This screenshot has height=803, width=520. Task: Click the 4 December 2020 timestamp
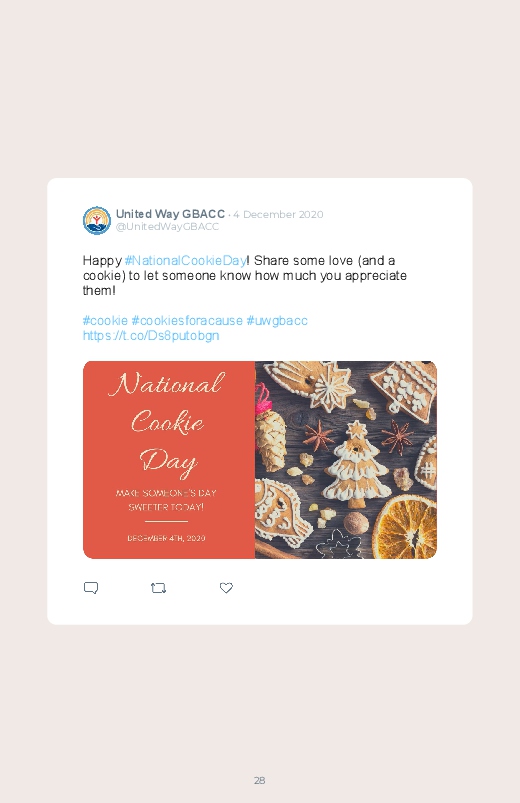pyautogui.click(x=278, y=214)
